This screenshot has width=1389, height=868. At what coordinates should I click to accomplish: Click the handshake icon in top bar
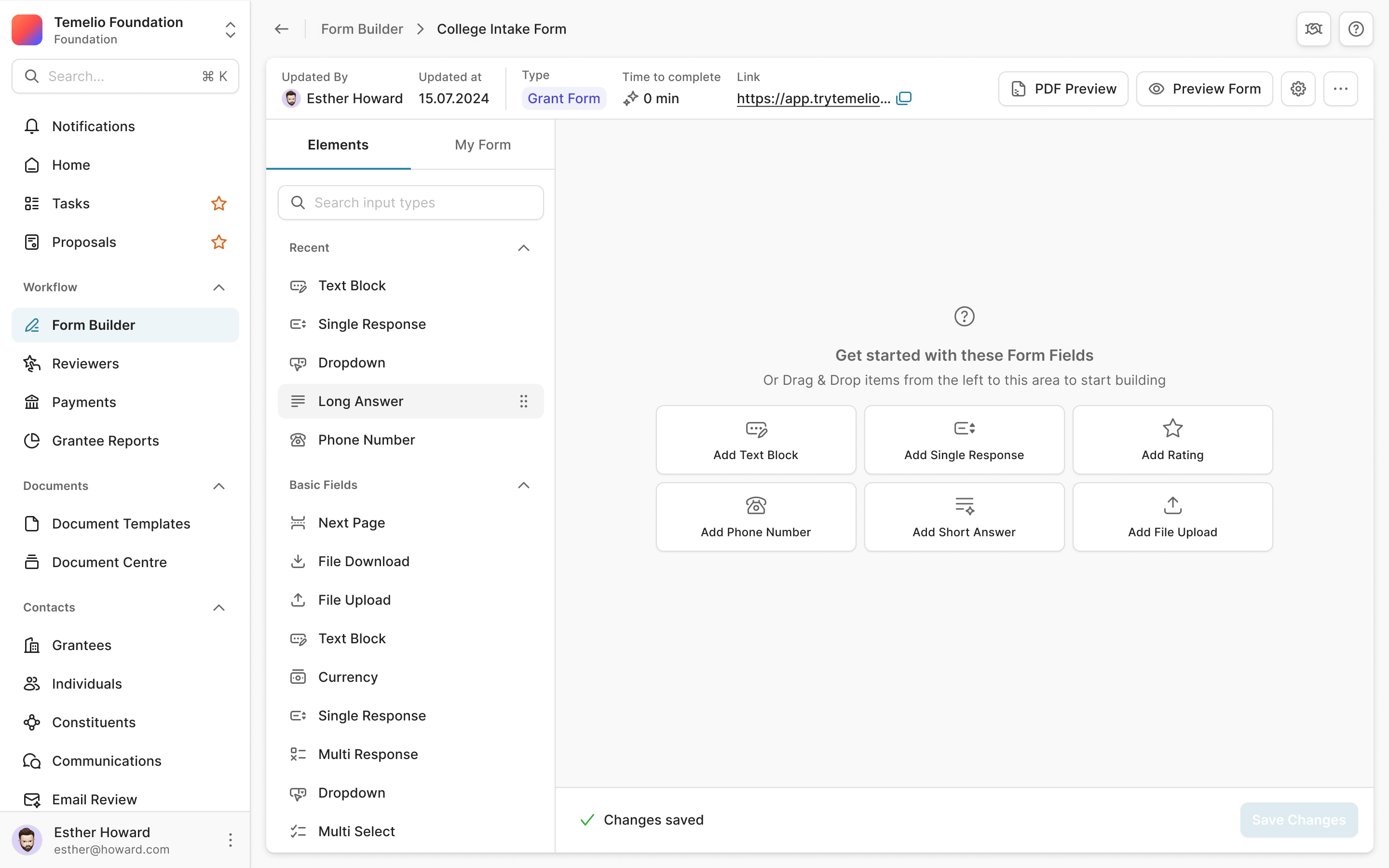(1313, 29)
